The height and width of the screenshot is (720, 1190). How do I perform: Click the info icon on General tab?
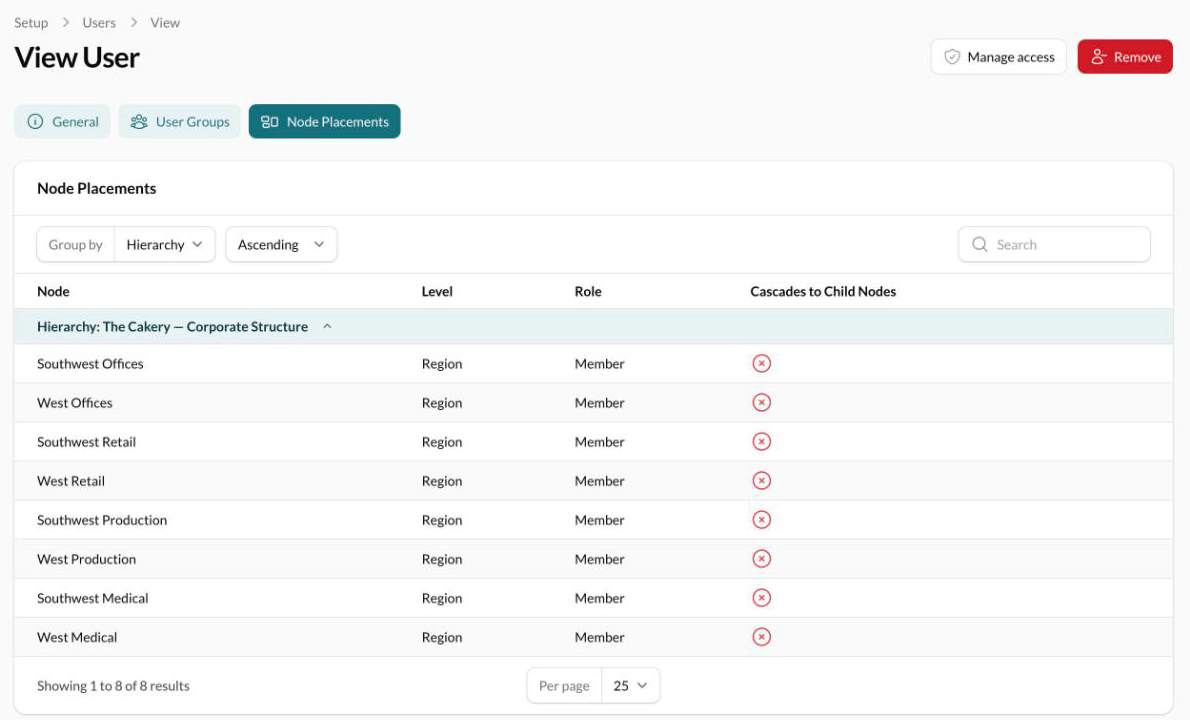[35, 121]
